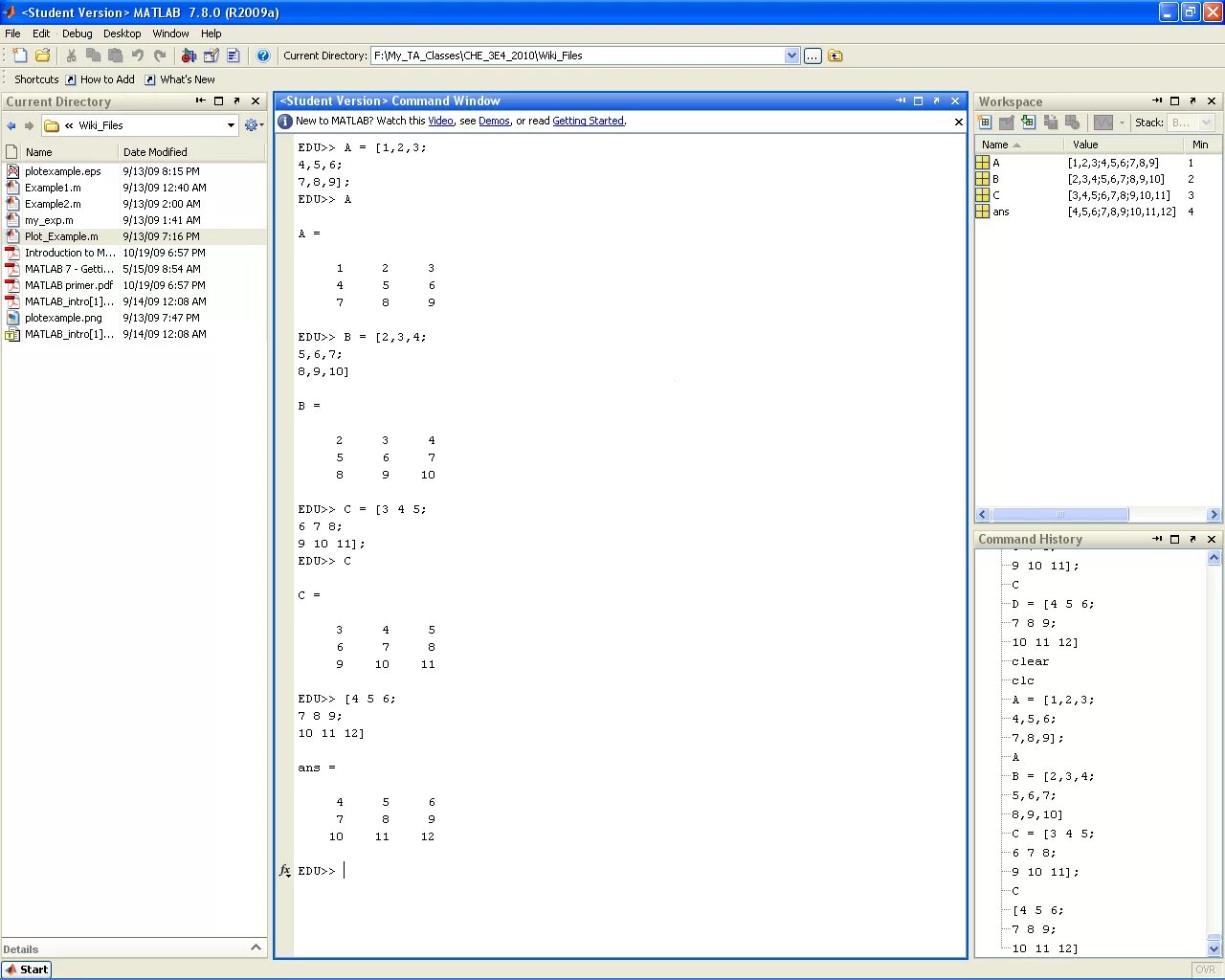This screenshot has width=1225, height=980.
Task: Sort files by Name column header
Action: click(70, 152)
